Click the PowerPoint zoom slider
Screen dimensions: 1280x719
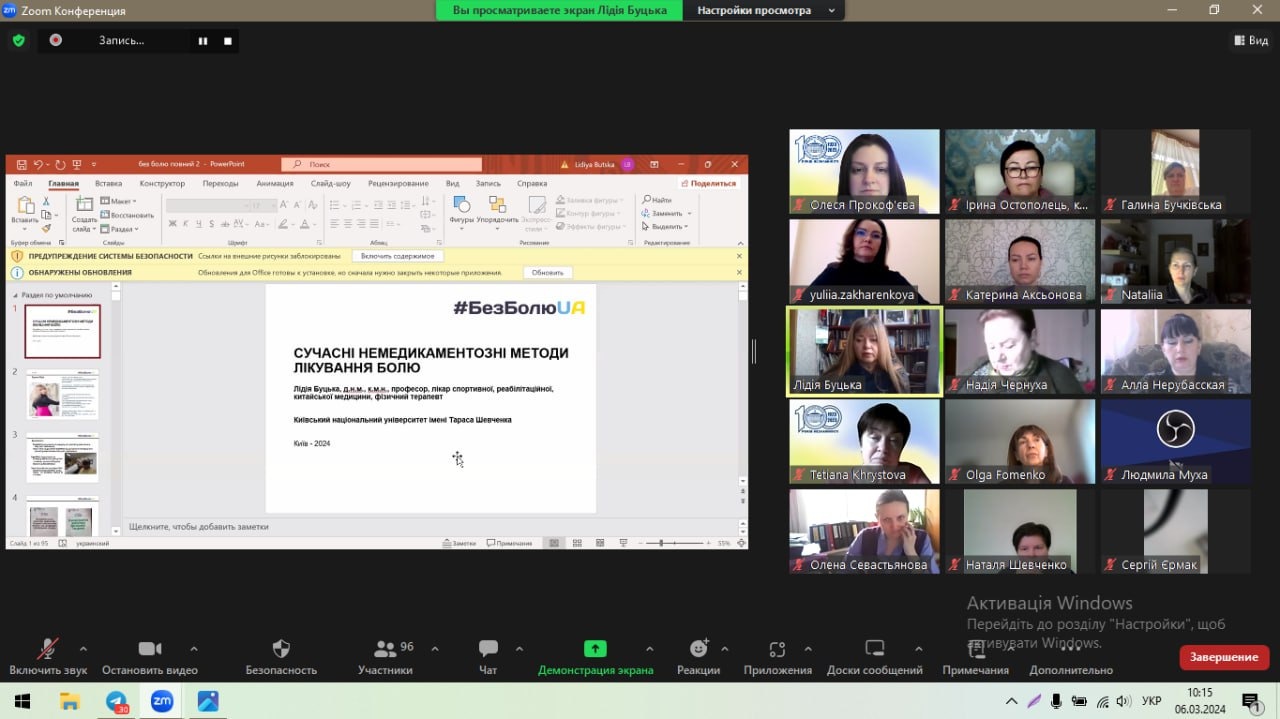pyautogui.click(x=662, y=543)
